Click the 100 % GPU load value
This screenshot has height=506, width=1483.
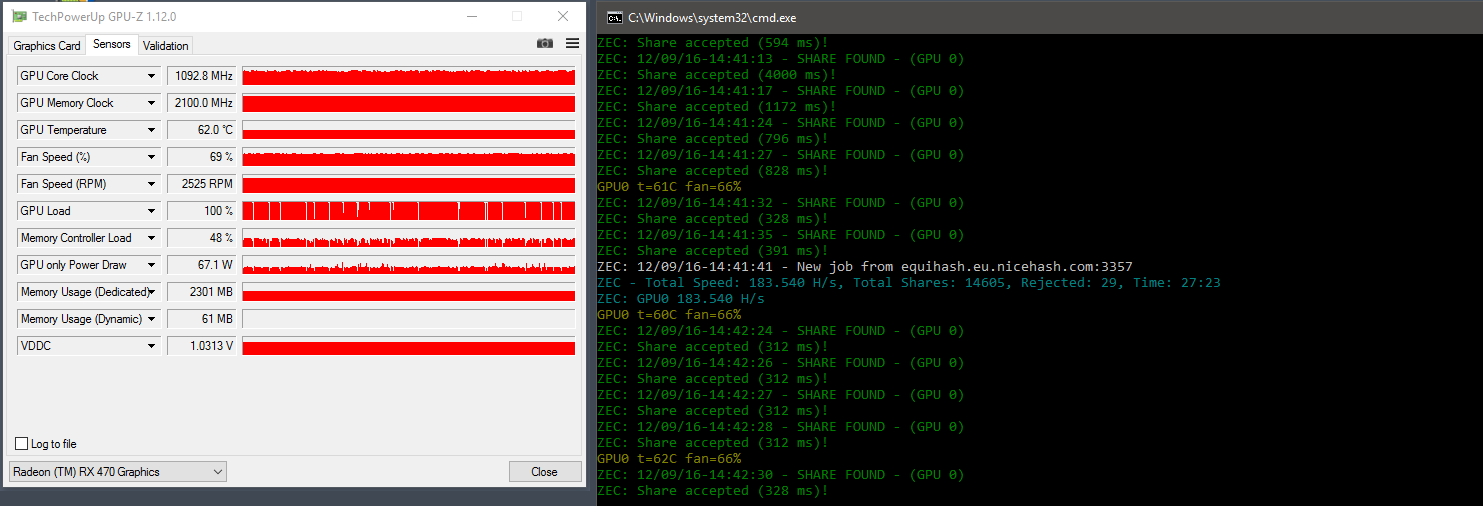pyautogui.click(x=202, y=211)
